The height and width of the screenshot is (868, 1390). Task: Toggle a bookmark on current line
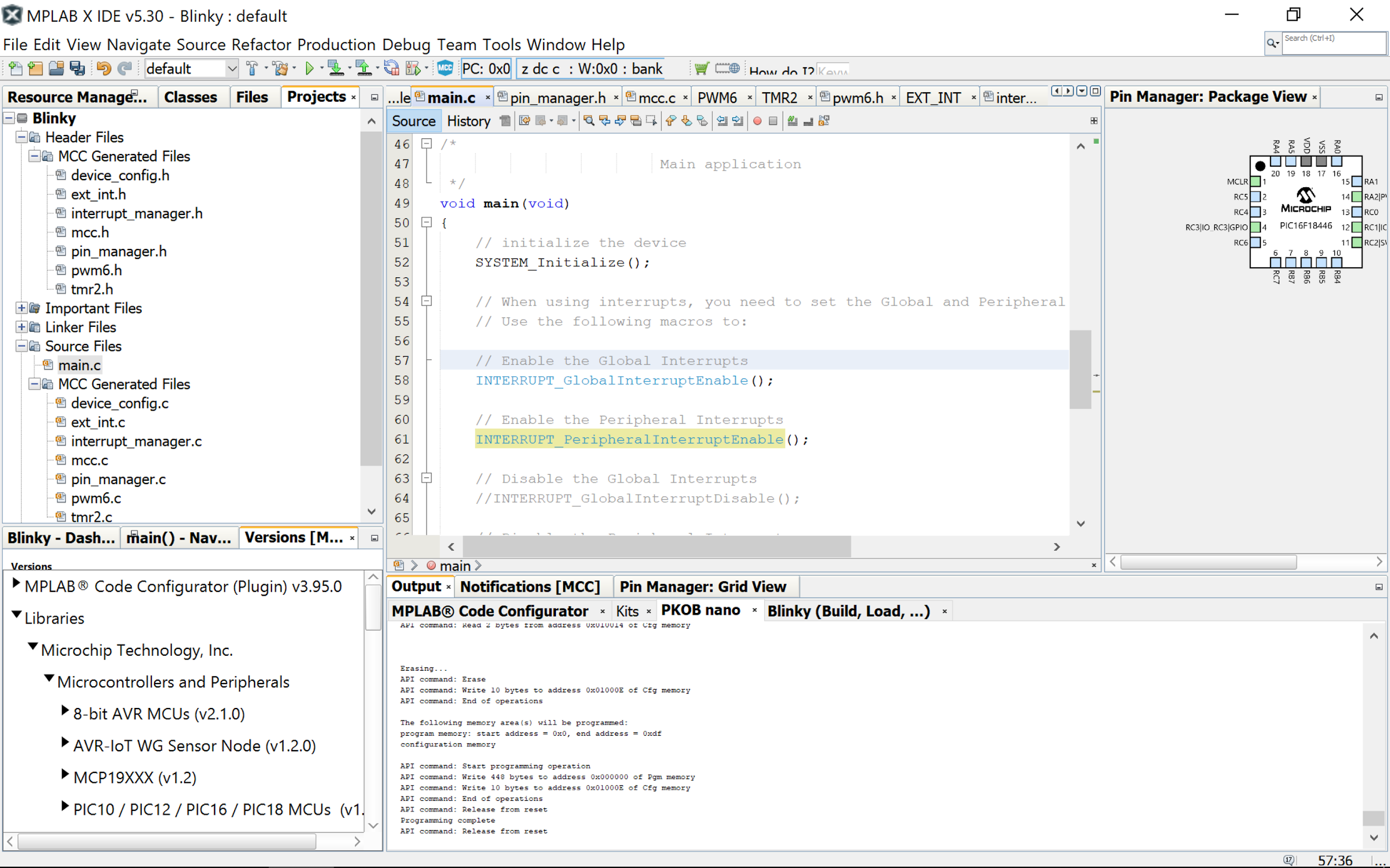click(702, 121)
